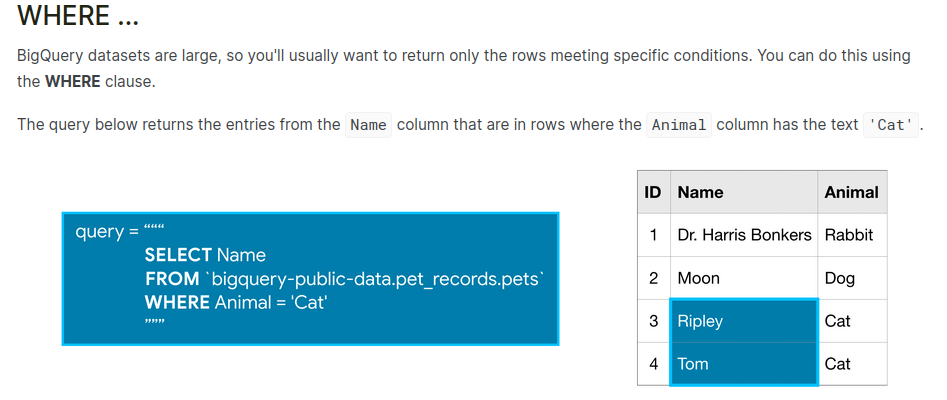
Task: Click the inline code text 'Cat'
Action: pyautogui.click(x=891, y=125)
